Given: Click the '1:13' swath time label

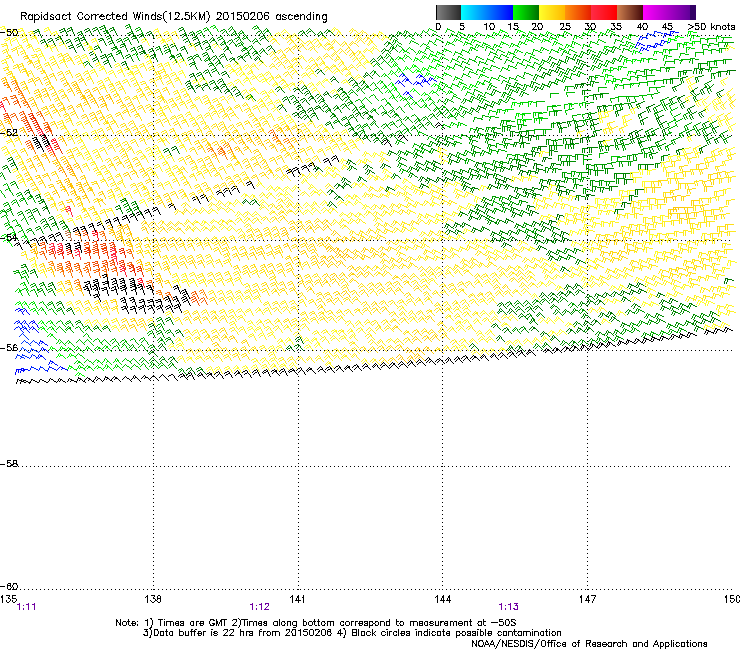Looking at the screenshot, I should [508, 607].
